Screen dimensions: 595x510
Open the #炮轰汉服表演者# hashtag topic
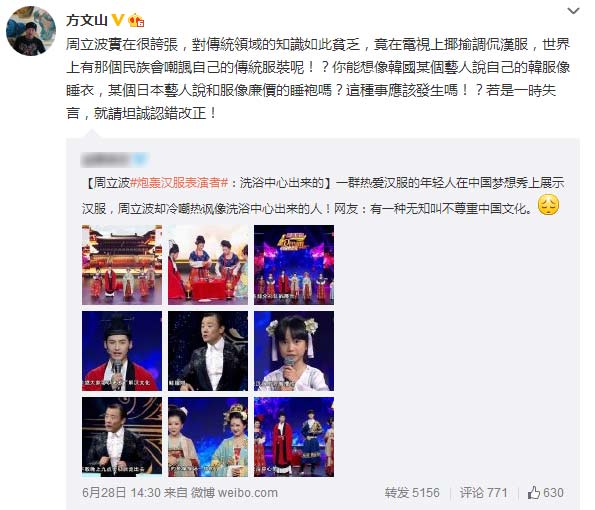pos(179,183)
